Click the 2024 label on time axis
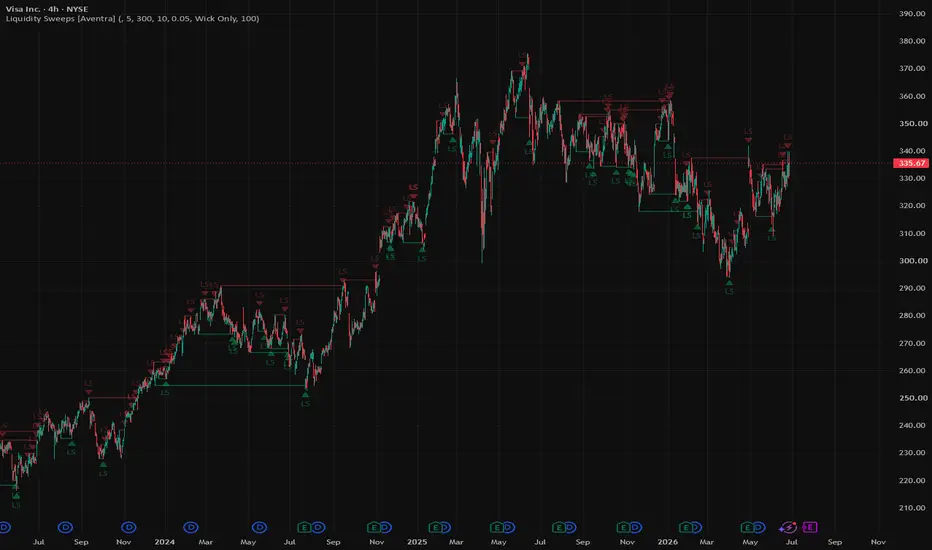Viewport: 932px width, 550px height. pyautogui.click(x=165, y=542)
